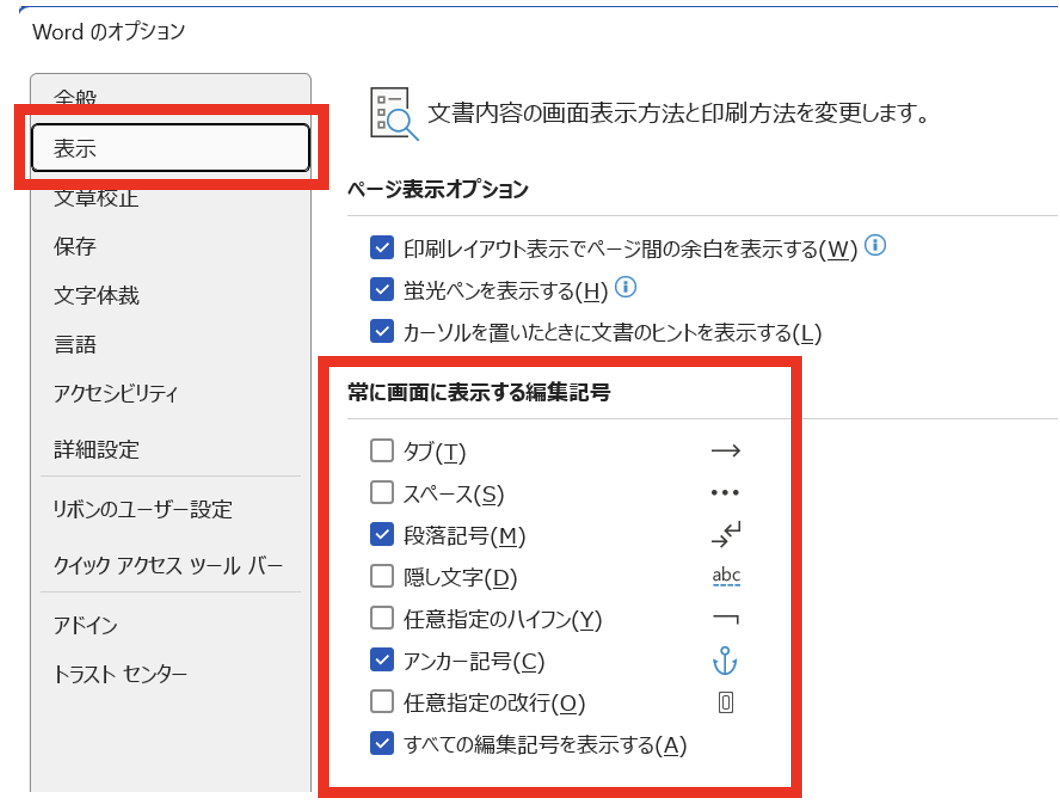Enable the スペース(S) checkbox
Screen dimensions: 1060x806
click(382, 493)
